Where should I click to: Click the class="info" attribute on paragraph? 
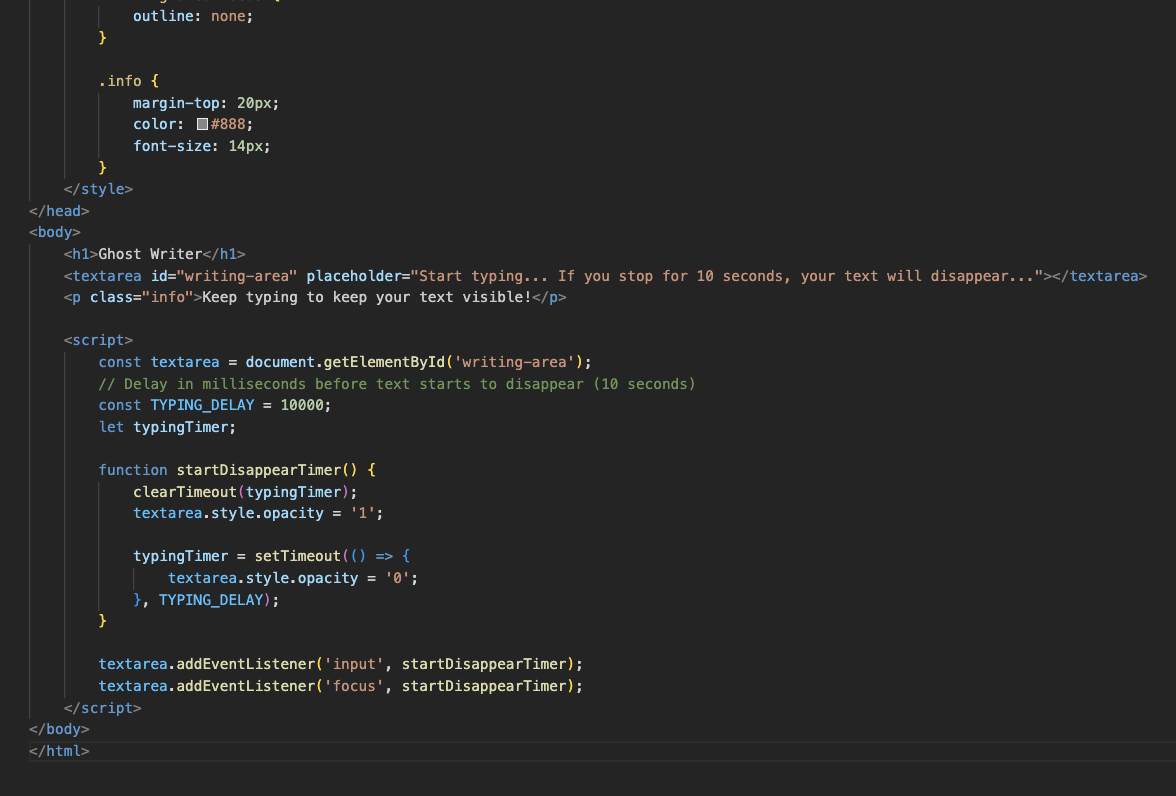coord(142,297)
